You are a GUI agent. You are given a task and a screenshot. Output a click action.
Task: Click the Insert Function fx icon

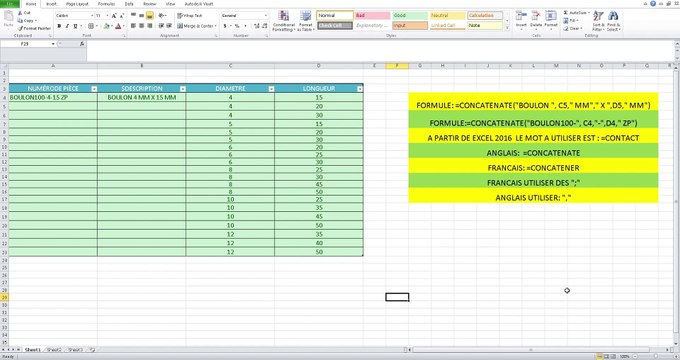coord(82,44)
